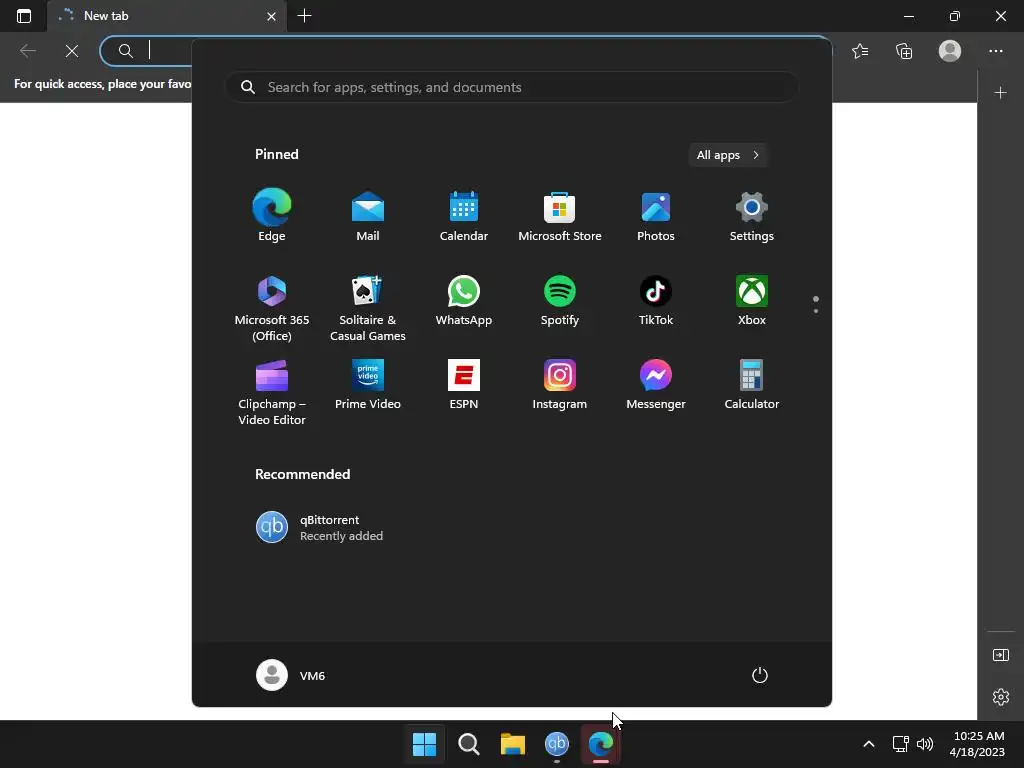
Task: Open Clipchamp Video Editor
Action: click(272, 392)
